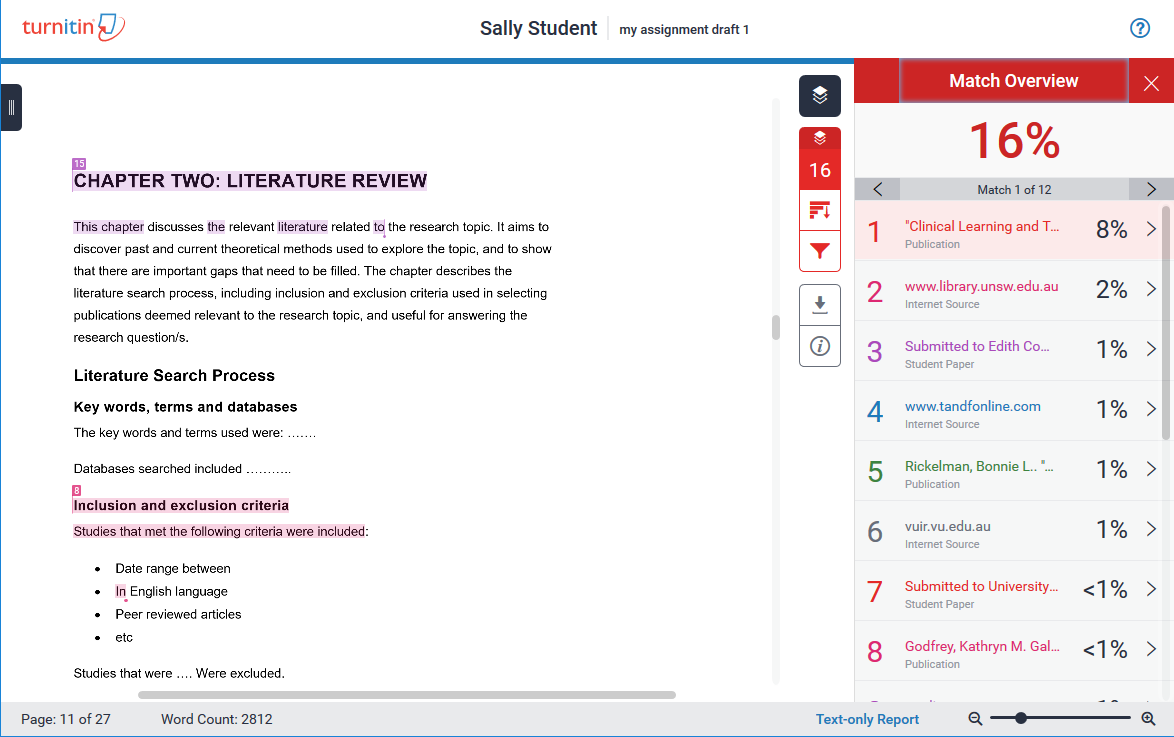Click the 16% overall similarity percentage
This screenshot has height=737, width=1174.
[1015, 141]
